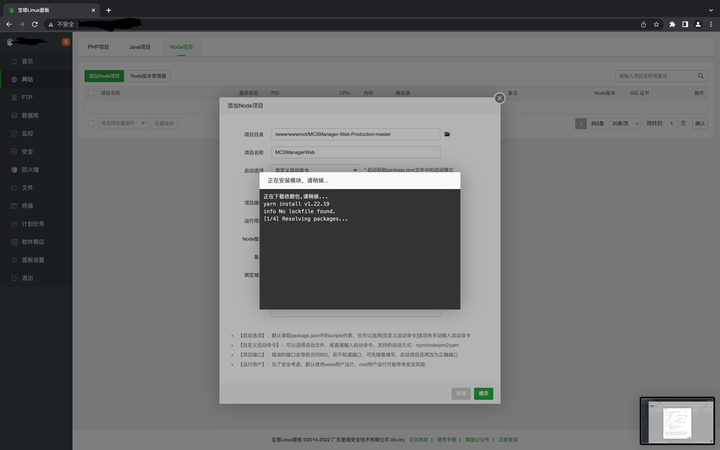The width and height of the screenshot is (720, 450).
Task: Click the orange notification badge in sidebar header
Action: [x=66, y=42]
